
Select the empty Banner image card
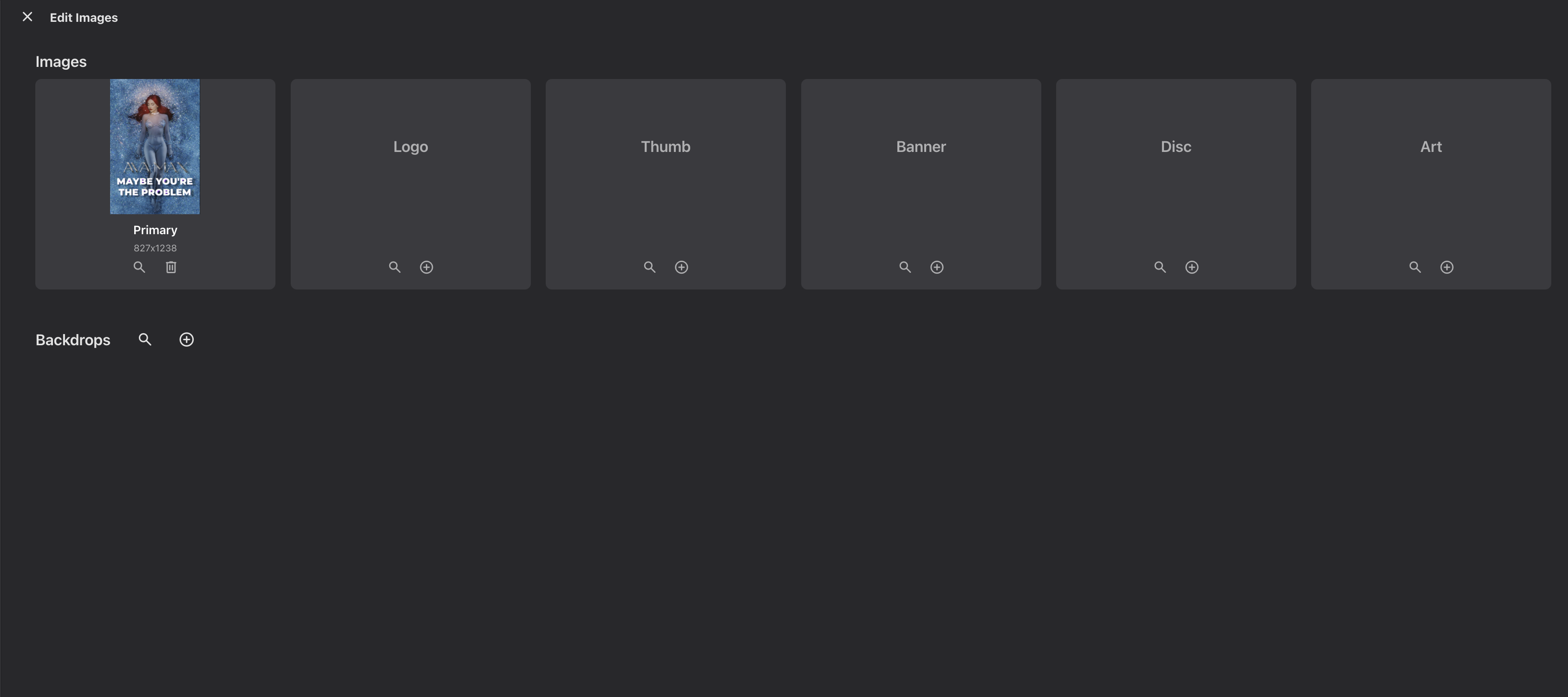[x=921, y=184]
